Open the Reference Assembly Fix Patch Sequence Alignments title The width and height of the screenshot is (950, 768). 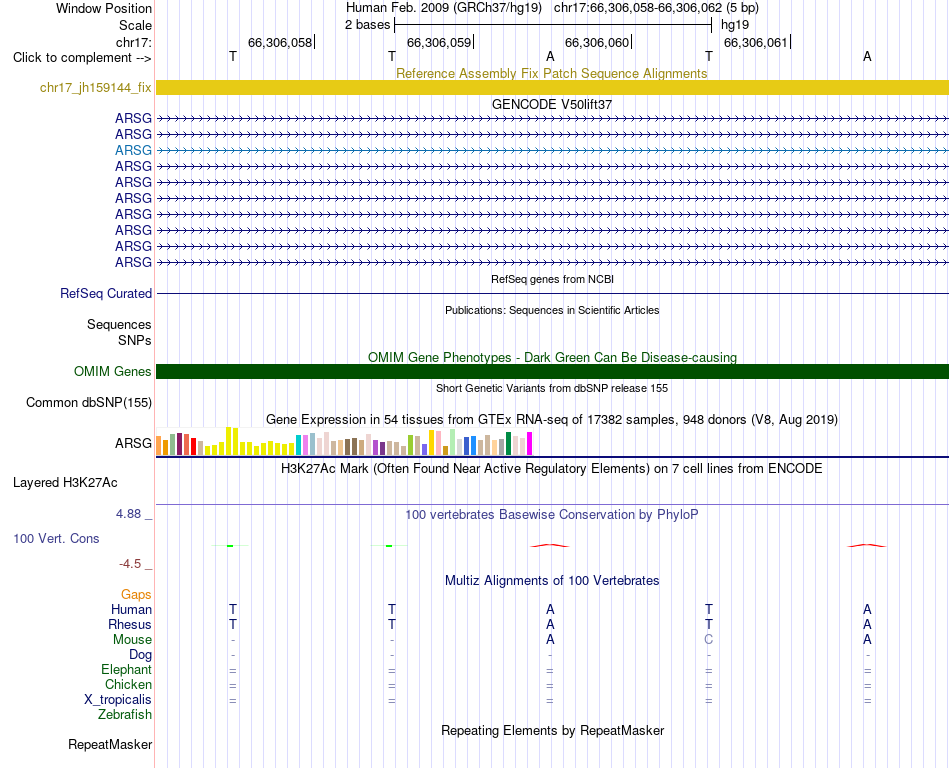[x=551, y=73]
